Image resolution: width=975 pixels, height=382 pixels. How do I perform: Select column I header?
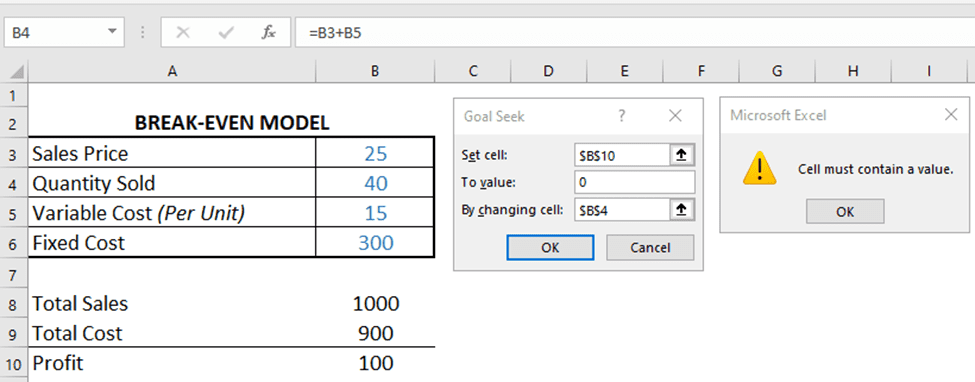pos(928,72)
